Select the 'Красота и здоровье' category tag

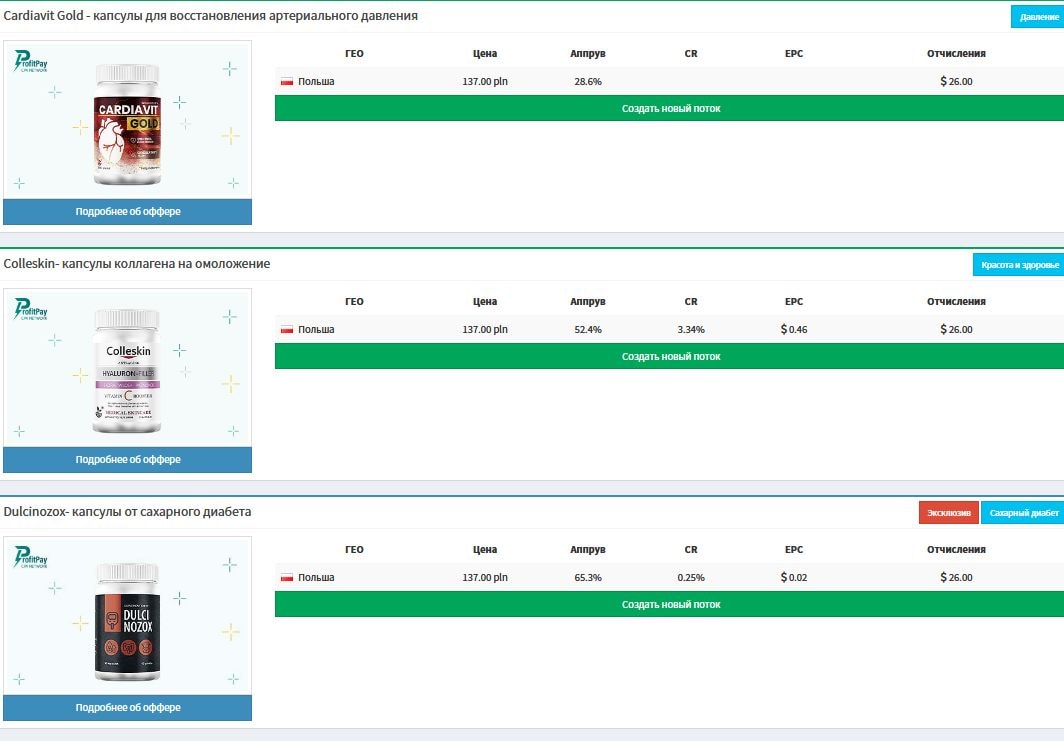pyautogui.click(x=1019, y=265)
